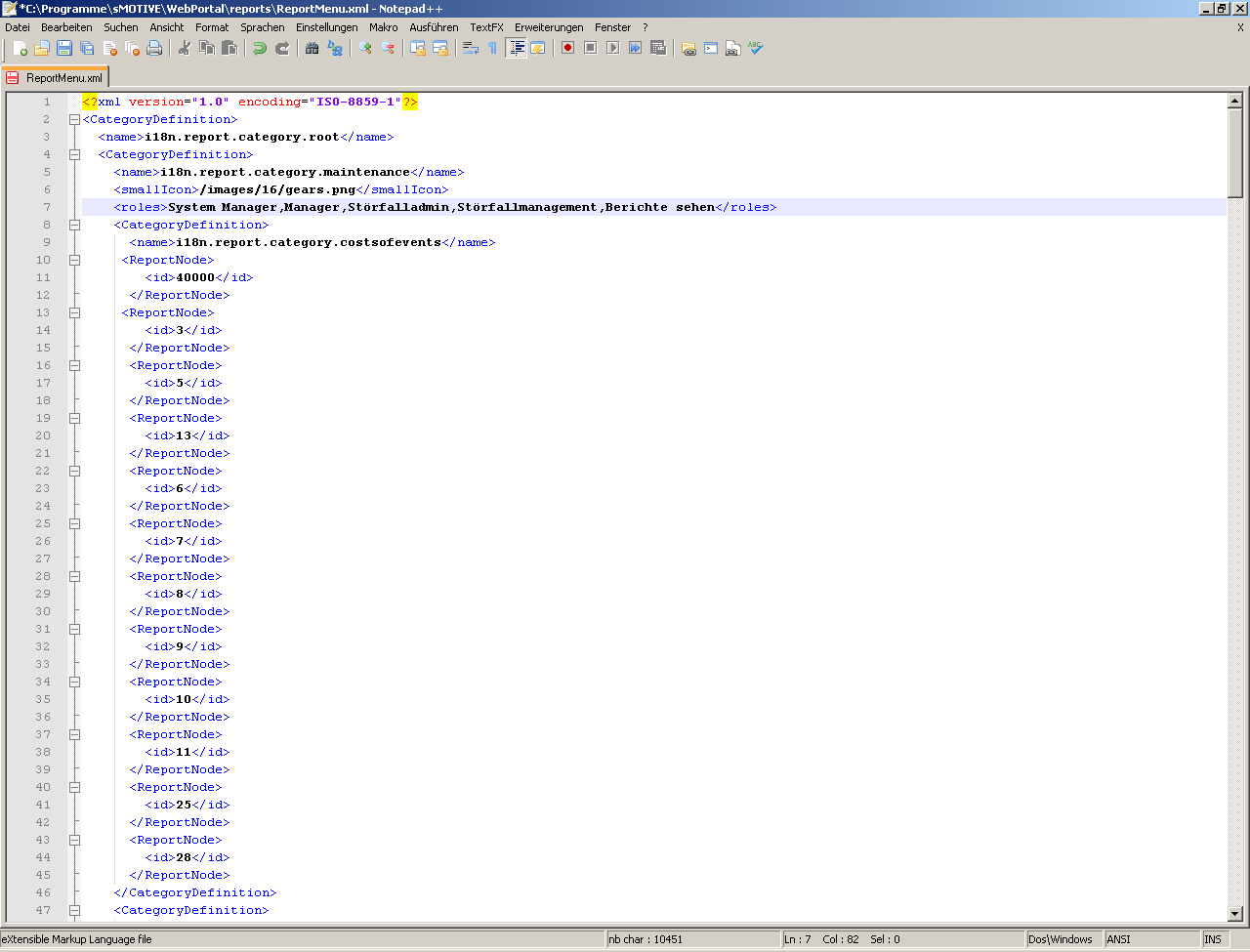This screenshot has width=1250, height=952.
Task: Open the Erweiterungen menu
Action: pyautogui.click(x=549, y=27)
